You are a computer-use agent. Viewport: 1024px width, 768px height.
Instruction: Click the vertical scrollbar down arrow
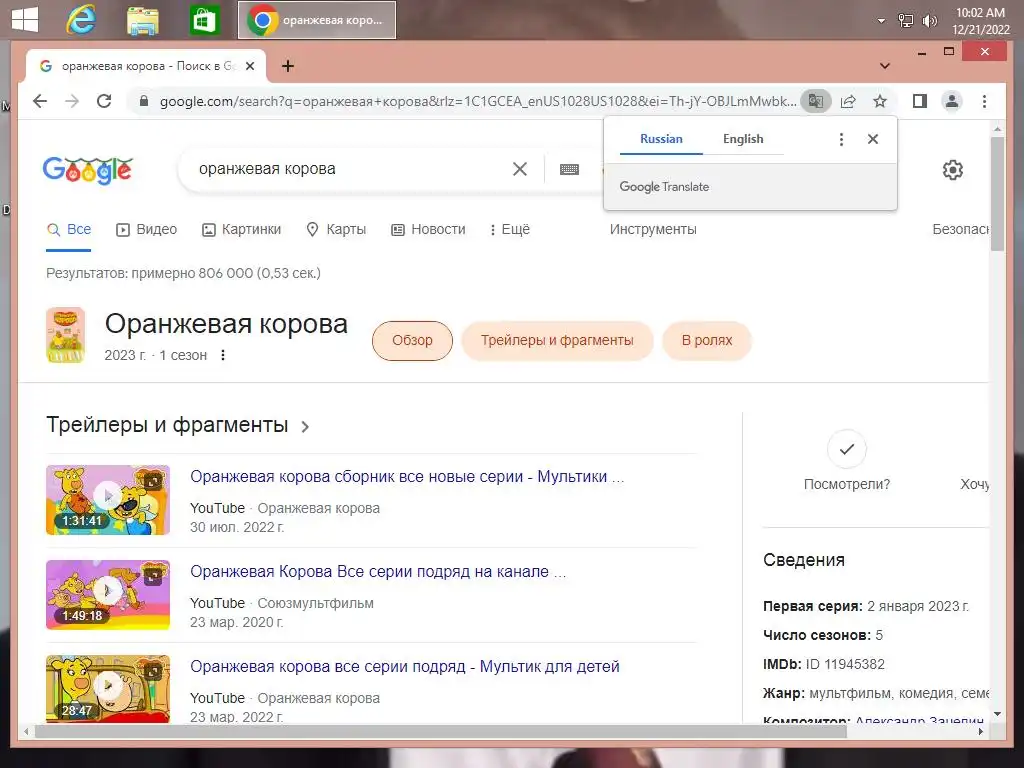997,714
